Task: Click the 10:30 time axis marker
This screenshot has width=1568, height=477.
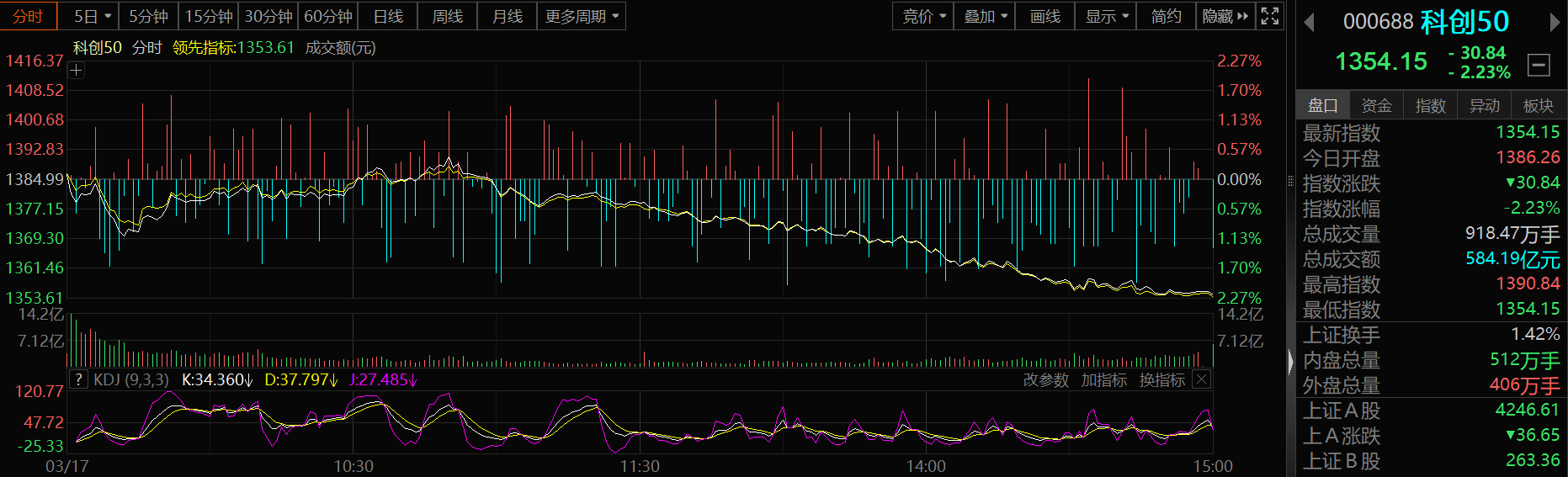Action: (x=353, y=466)
